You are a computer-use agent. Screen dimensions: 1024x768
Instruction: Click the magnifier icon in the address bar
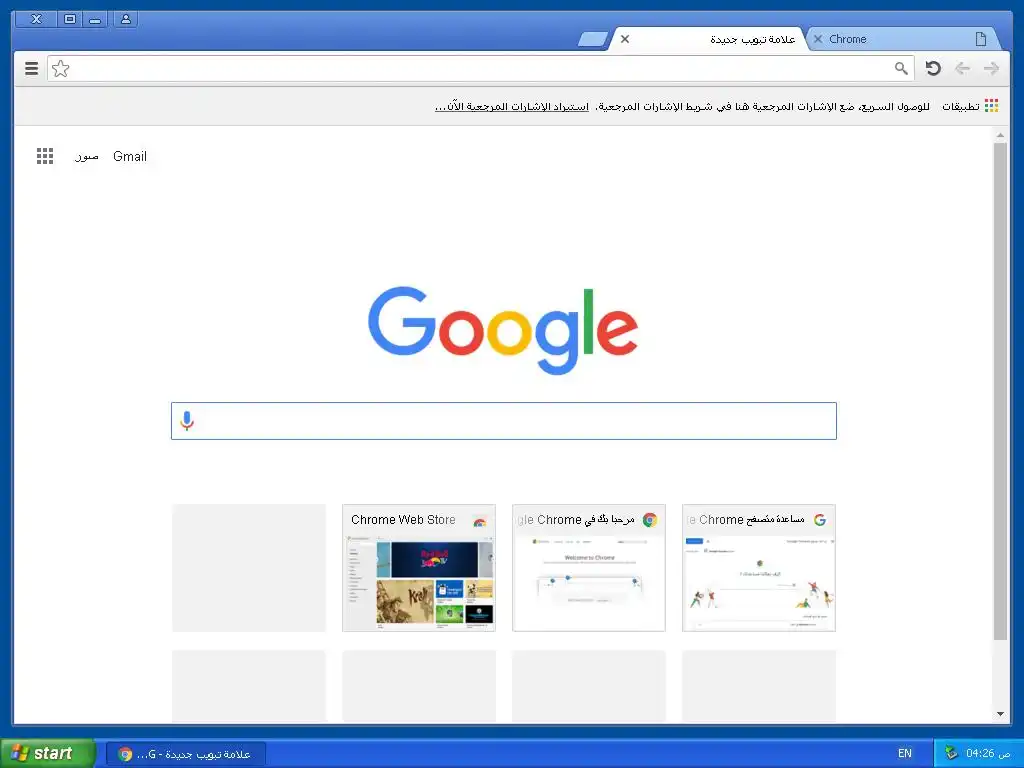(901, 69)
